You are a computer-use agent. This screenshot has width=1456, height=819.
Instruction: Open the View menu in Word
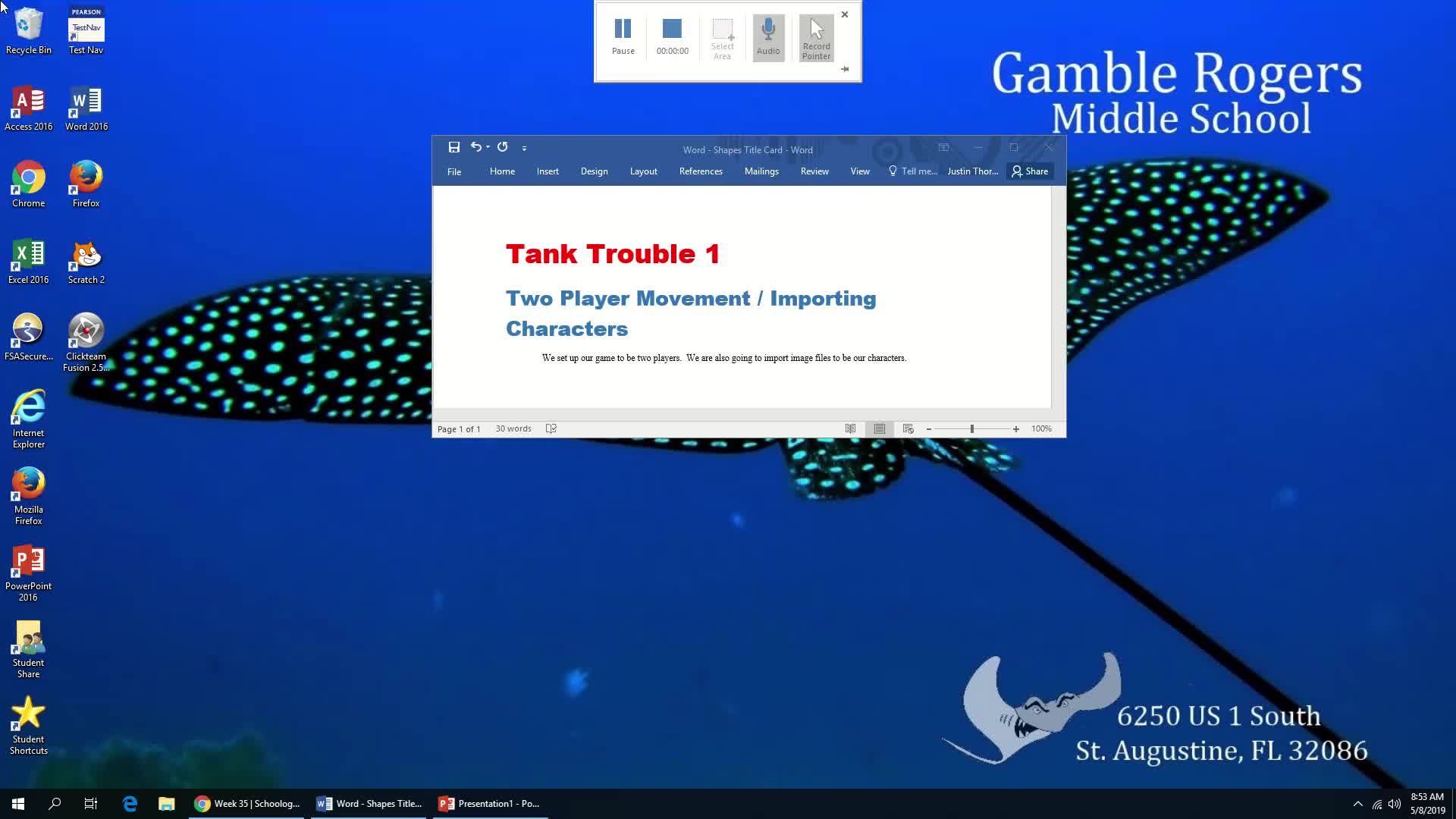coord(859,171)
